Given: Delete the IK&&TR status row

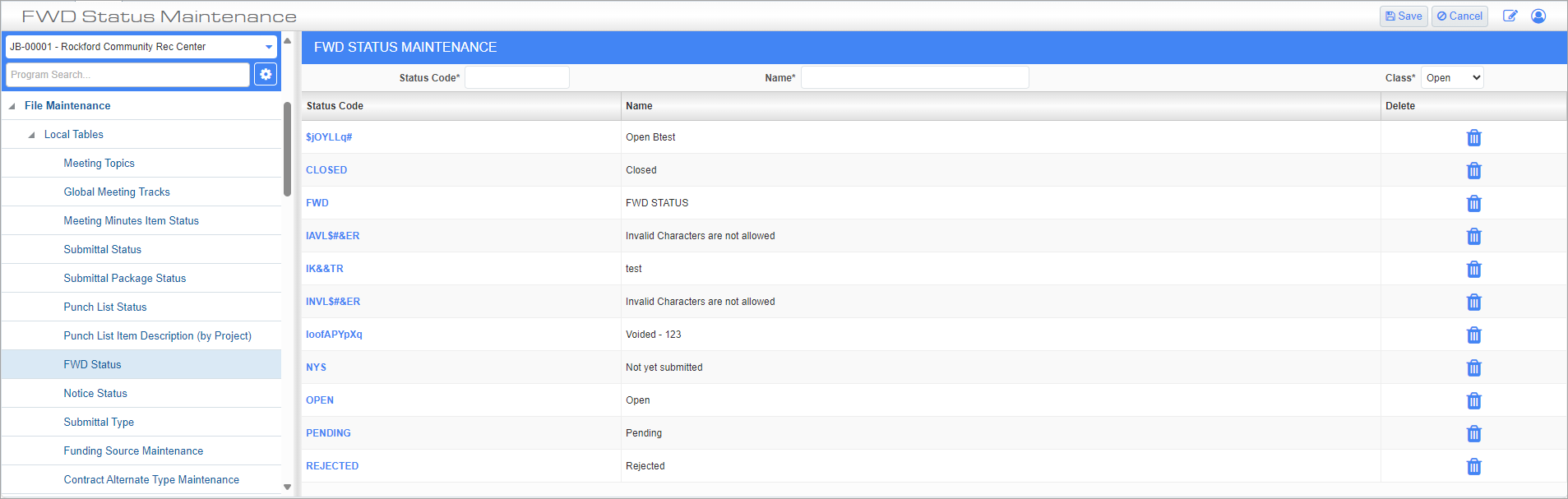Looking at the screenshot, I should pyautogui.click(x=1473, y=269).
